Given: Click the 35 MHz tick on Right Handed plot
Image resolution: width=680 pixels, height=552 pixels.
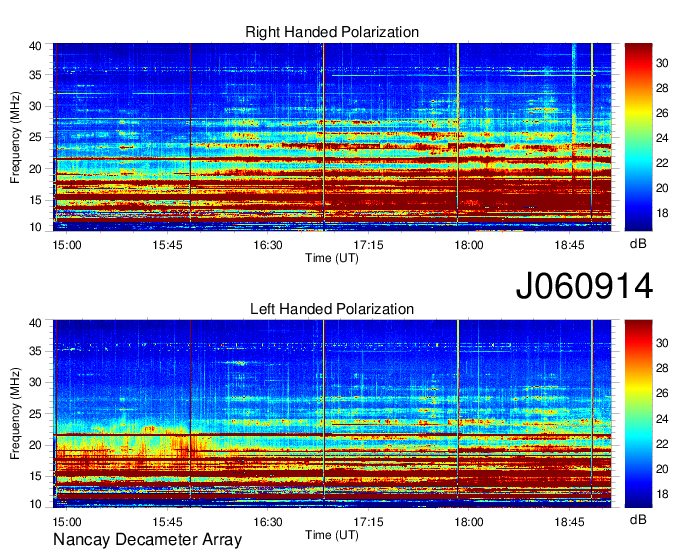Looking at the screenshot, I should click(x=35, y=75).
